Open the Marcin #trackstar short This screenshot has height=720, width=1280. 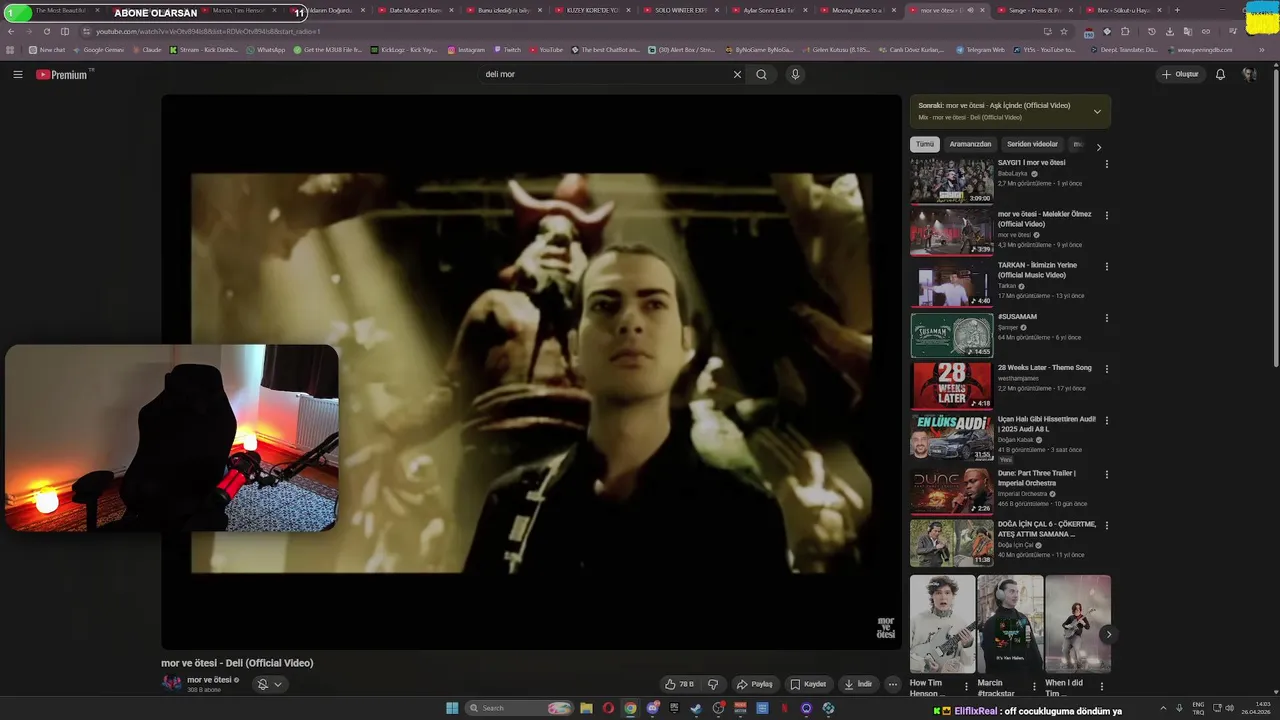(x=1010, y=624)
